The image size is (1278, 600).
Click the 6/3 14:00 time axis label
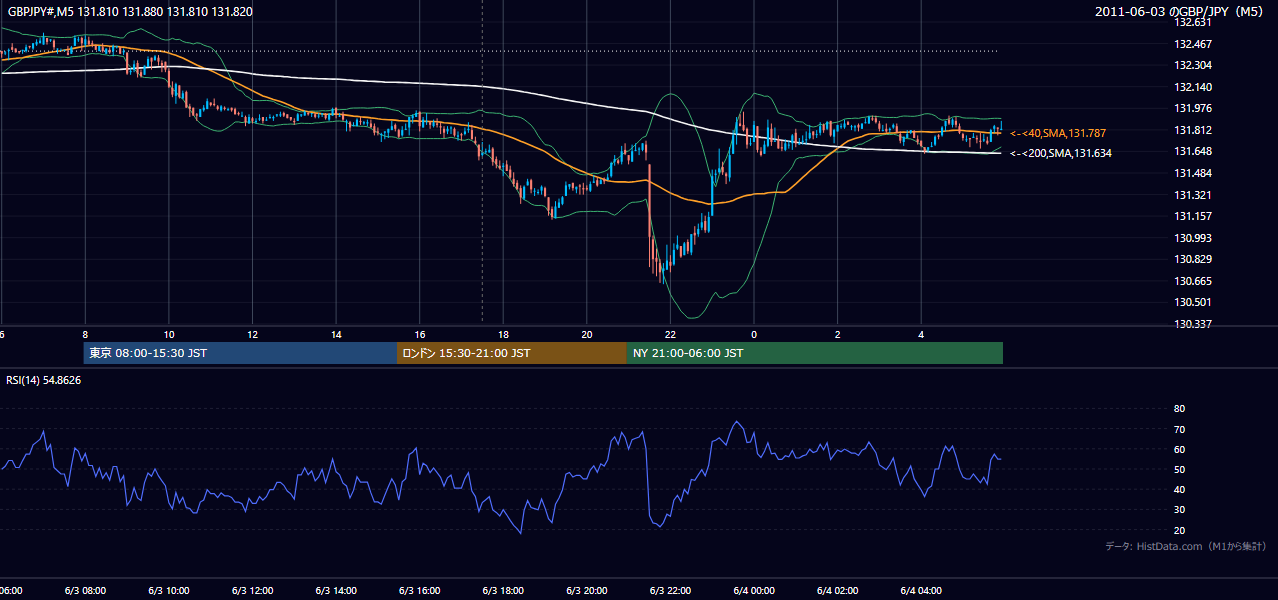tap(336, 591)
